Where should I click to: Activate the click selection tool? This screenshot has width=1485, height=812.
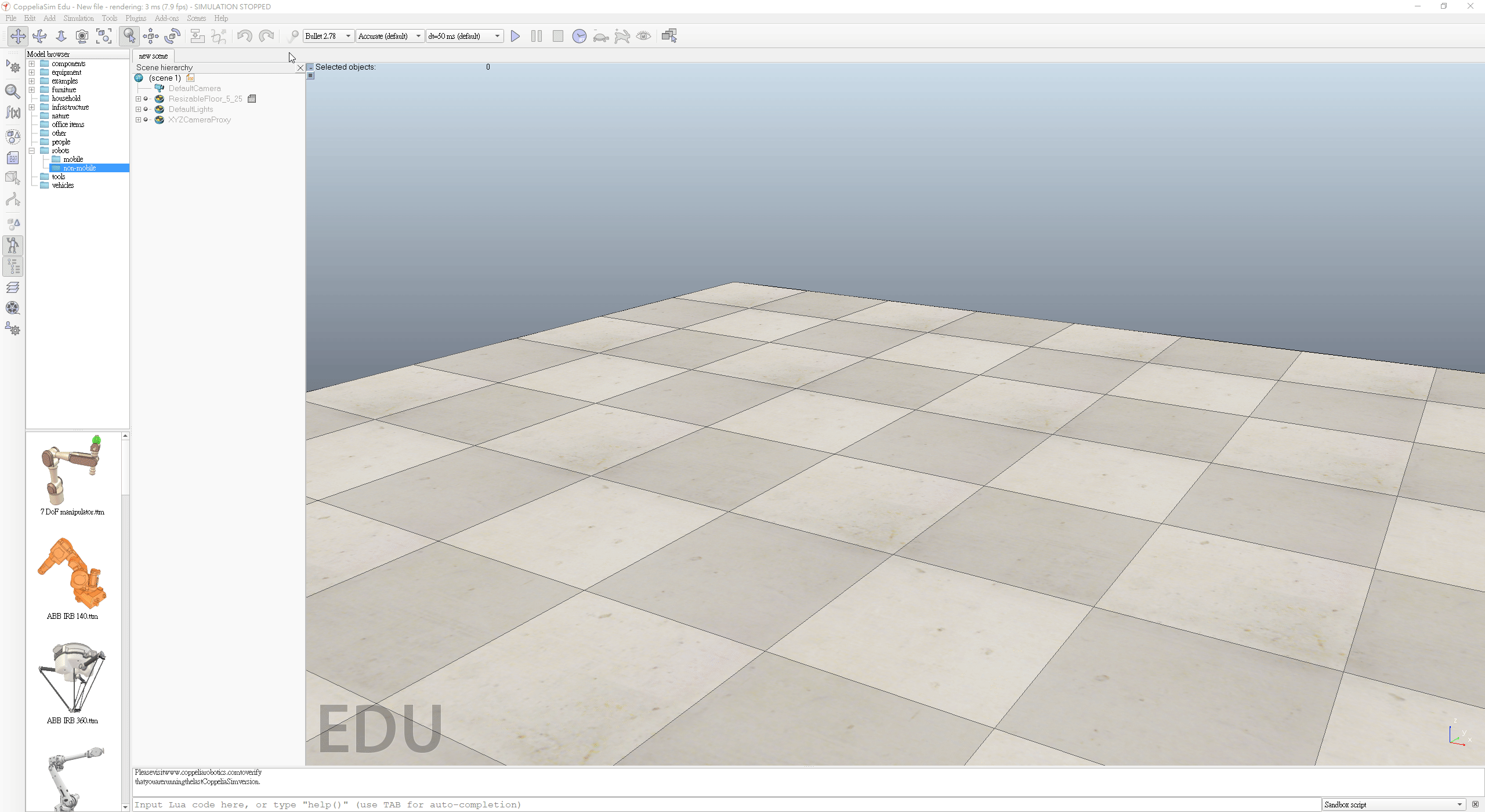pyautogui.click(x=129, y=36)
